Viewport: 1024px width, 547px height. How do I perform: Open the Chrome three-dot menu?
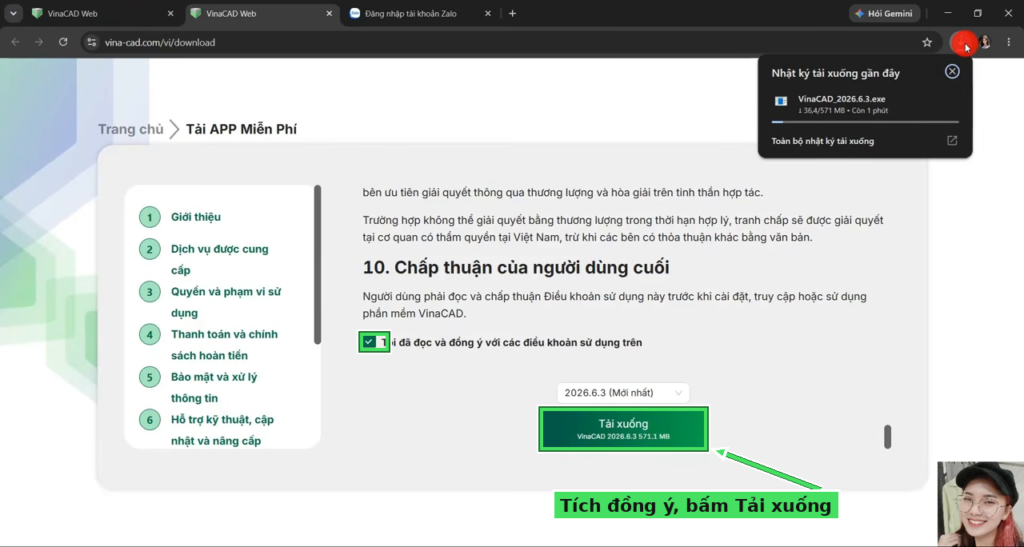coord(1009,42)
